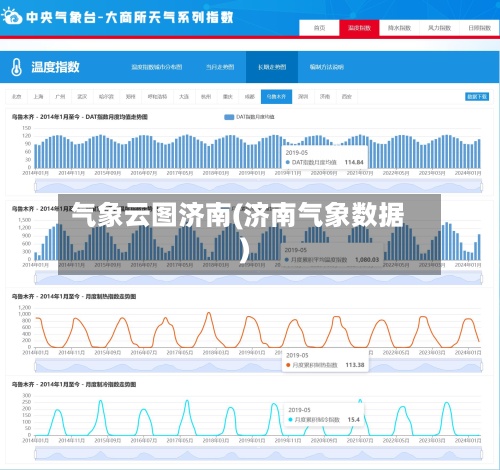This screenshot has width=500, height=470.
Task: Click right handle of DAT chart zoom slider
Action: pos(481,187)
